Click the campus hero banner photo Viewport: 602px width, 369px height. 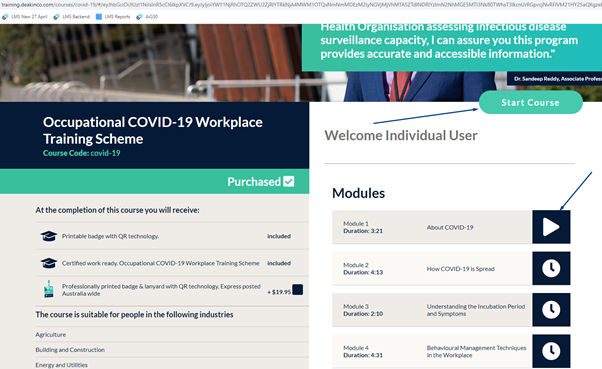[150, 63]
